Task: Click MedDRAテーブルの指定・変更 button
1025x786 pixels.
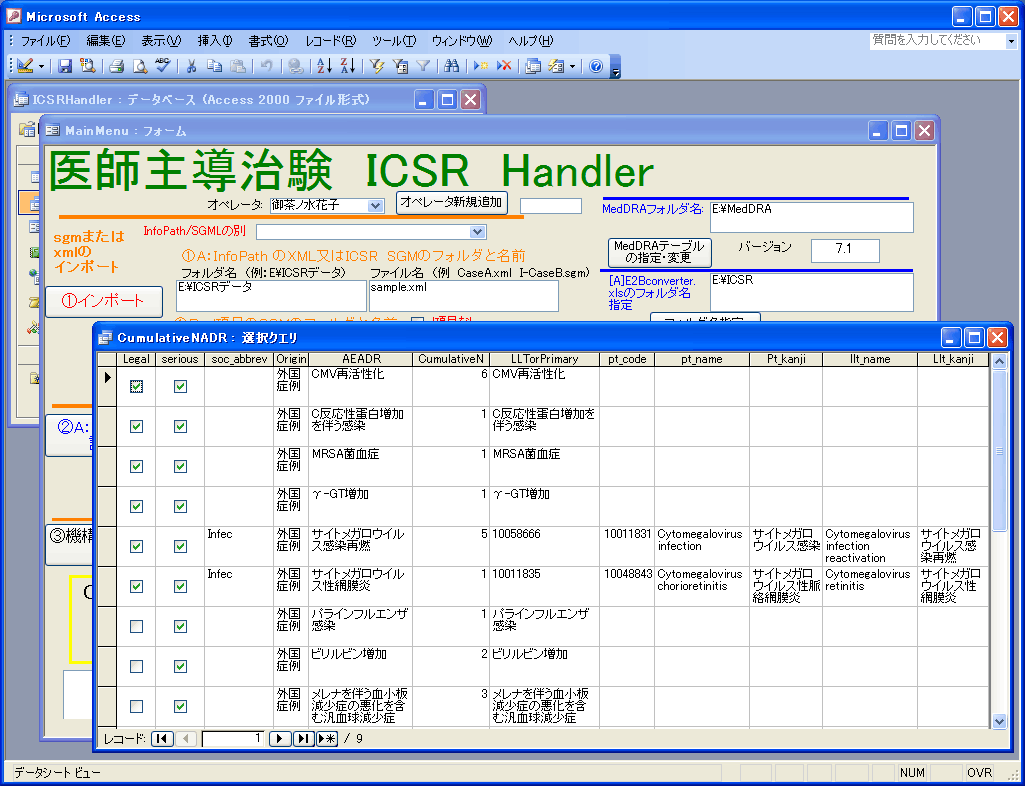Action: pyautogui.click(x=660, y=252)
